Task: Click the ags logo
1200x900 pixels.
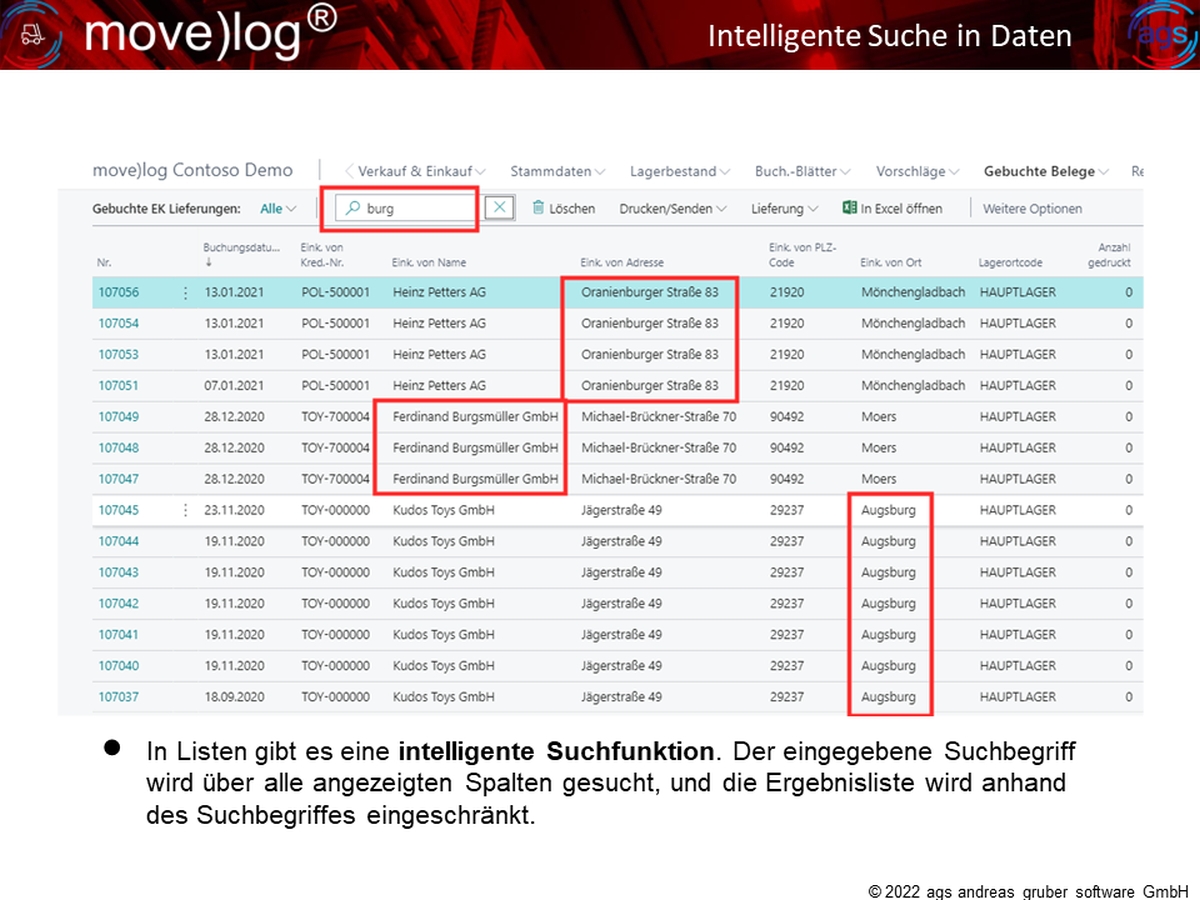Action: tap(1163, 36)
